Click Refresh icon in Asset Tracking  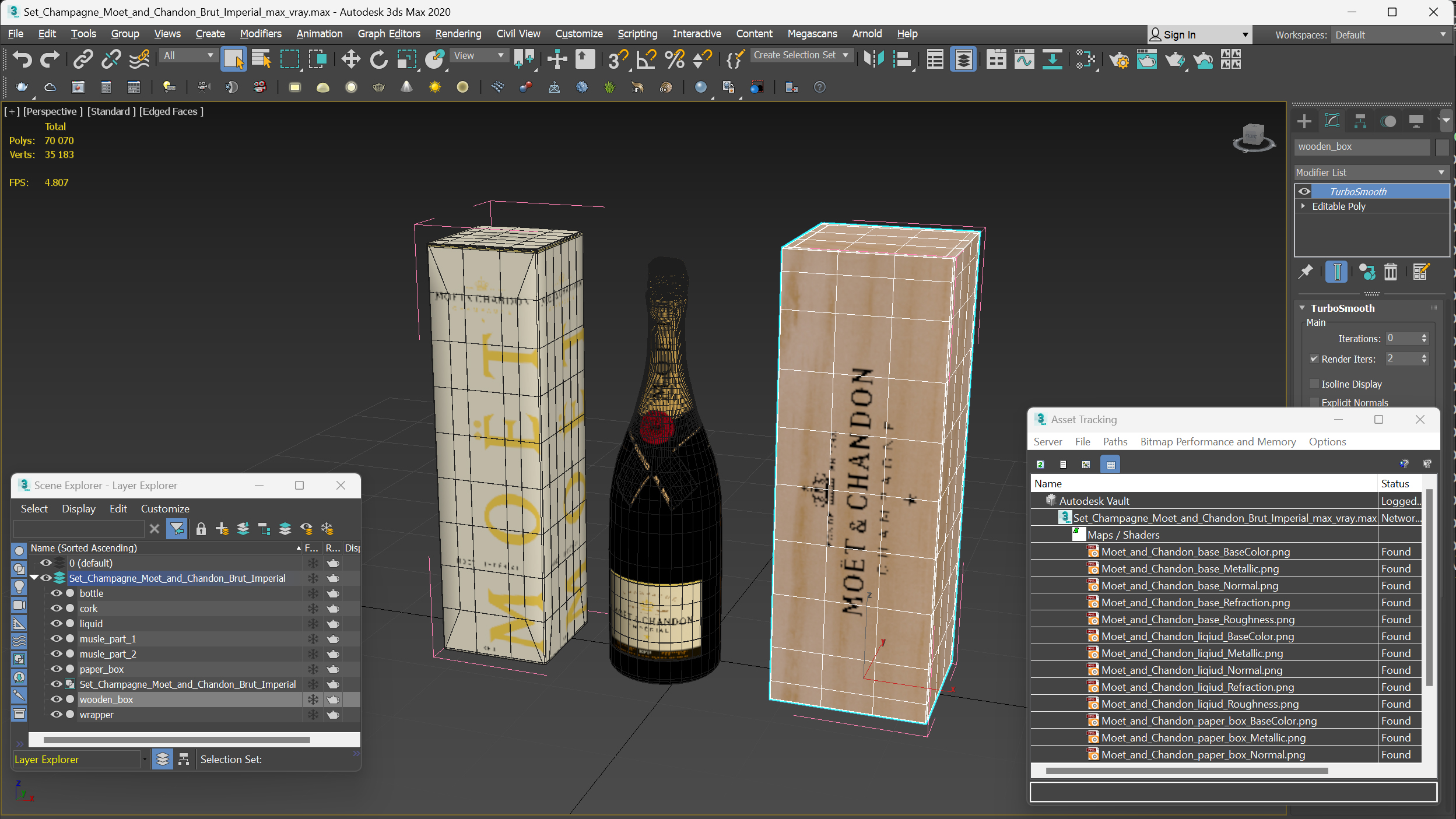pos(1040,465)
